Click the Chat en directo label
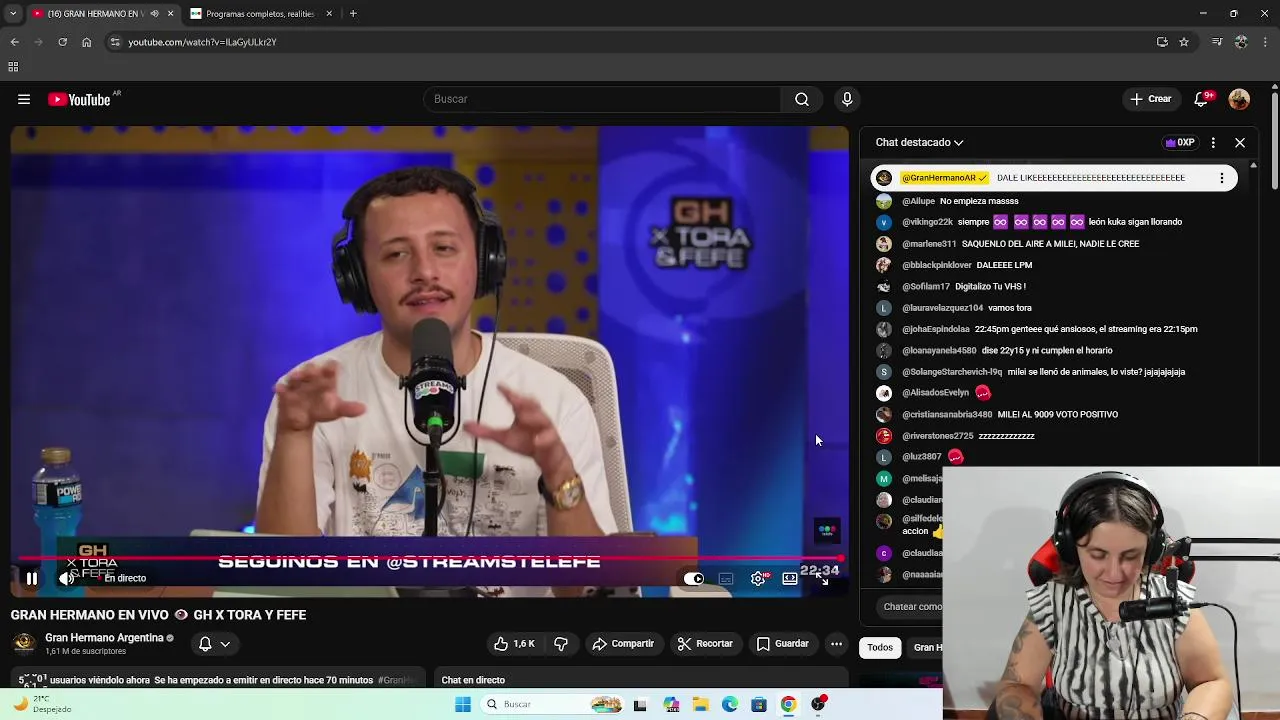This screenshot has height=720, width=1280. click(x=473, y=680)
